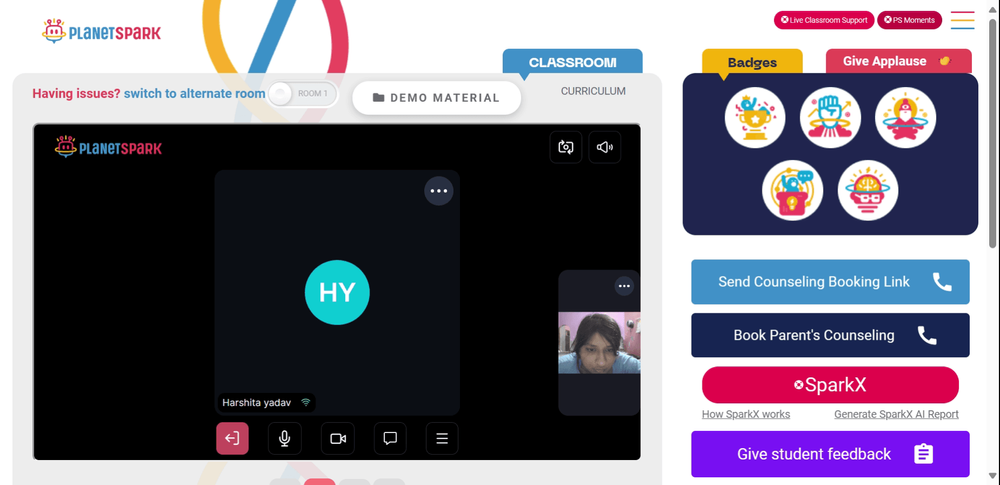This screenshot has width=1000, height=485.
Task: Award the trophy badge
Action: [x=755, y=117]
